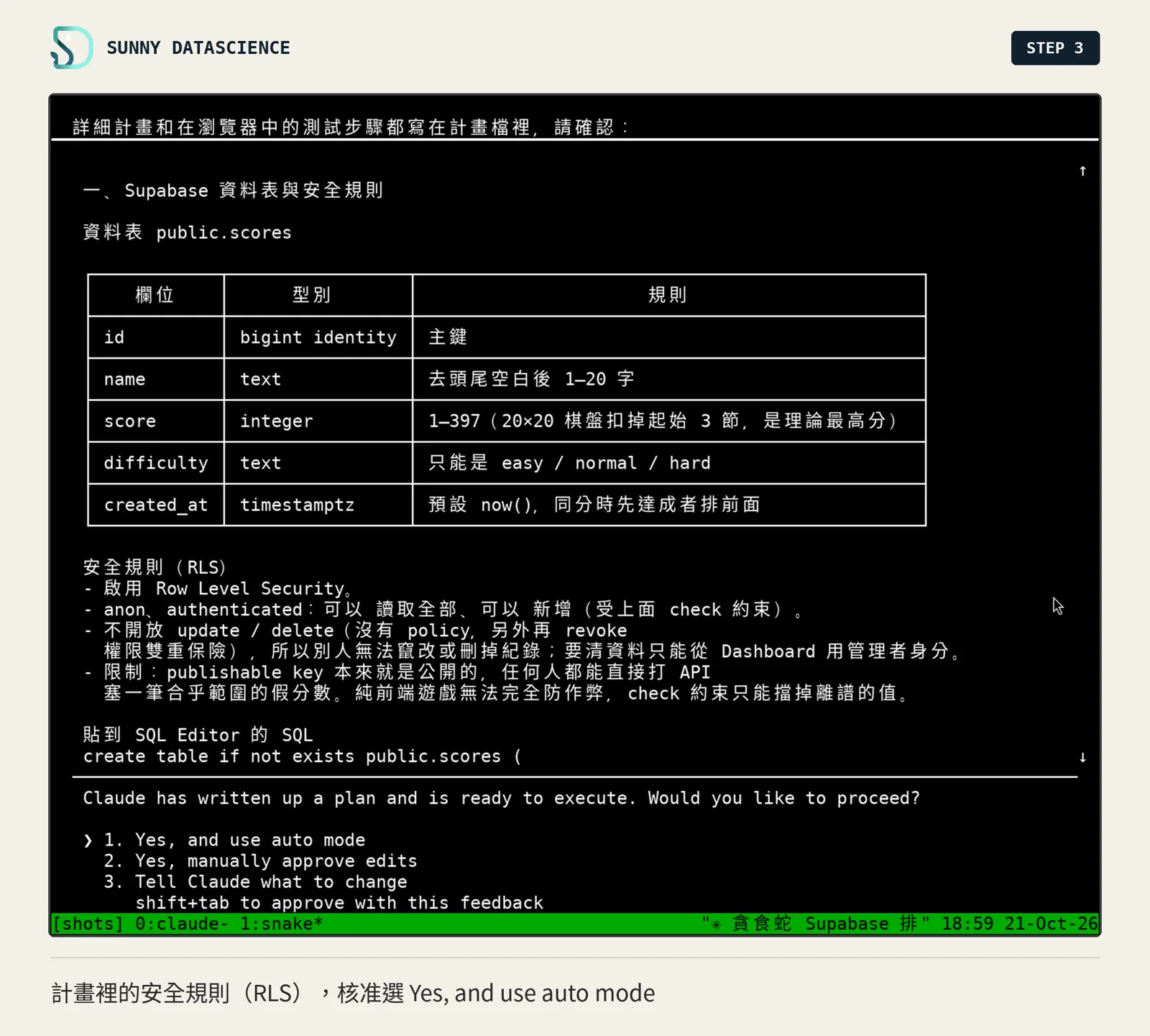Click the "id" field cell
The height and width of the screenshot is (1036, 1150).
tap(156, 337)
